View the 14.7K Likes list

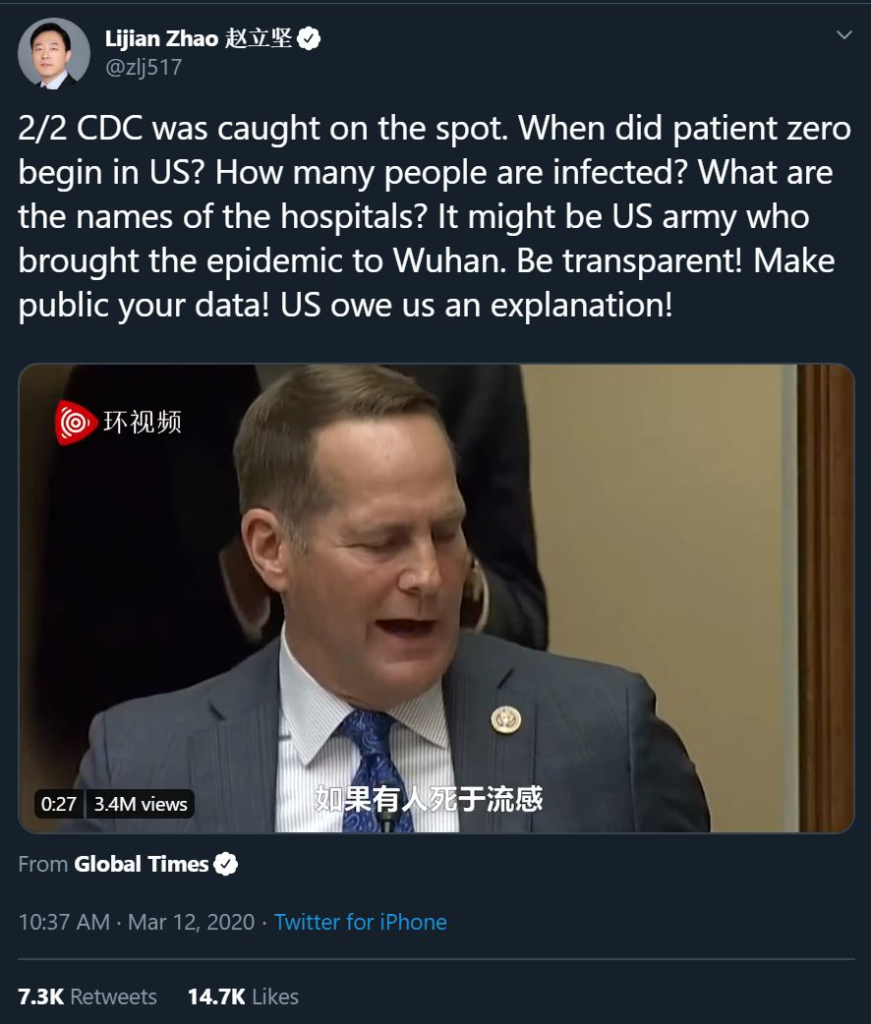243,997
